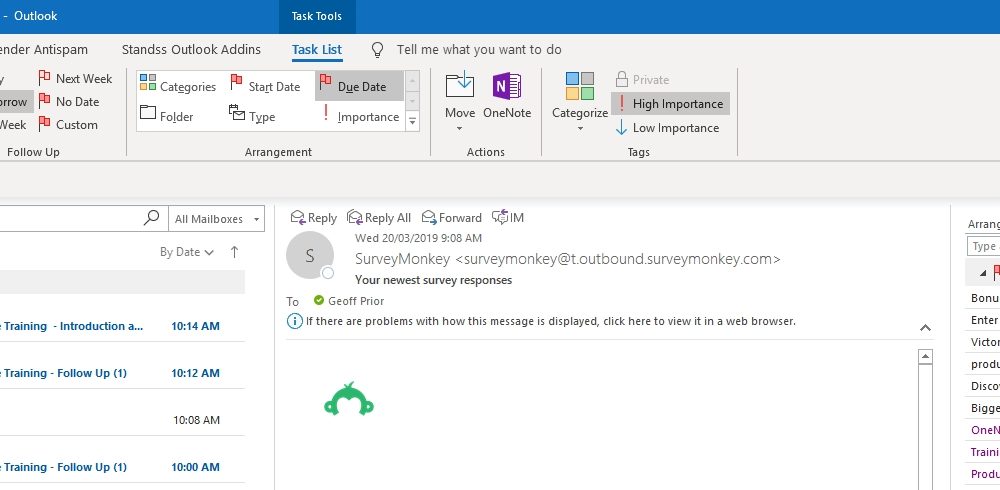The width and height of the screenshot is (1000, 490).
Task: Open the Move dropdown
Action: coord(460,102)
